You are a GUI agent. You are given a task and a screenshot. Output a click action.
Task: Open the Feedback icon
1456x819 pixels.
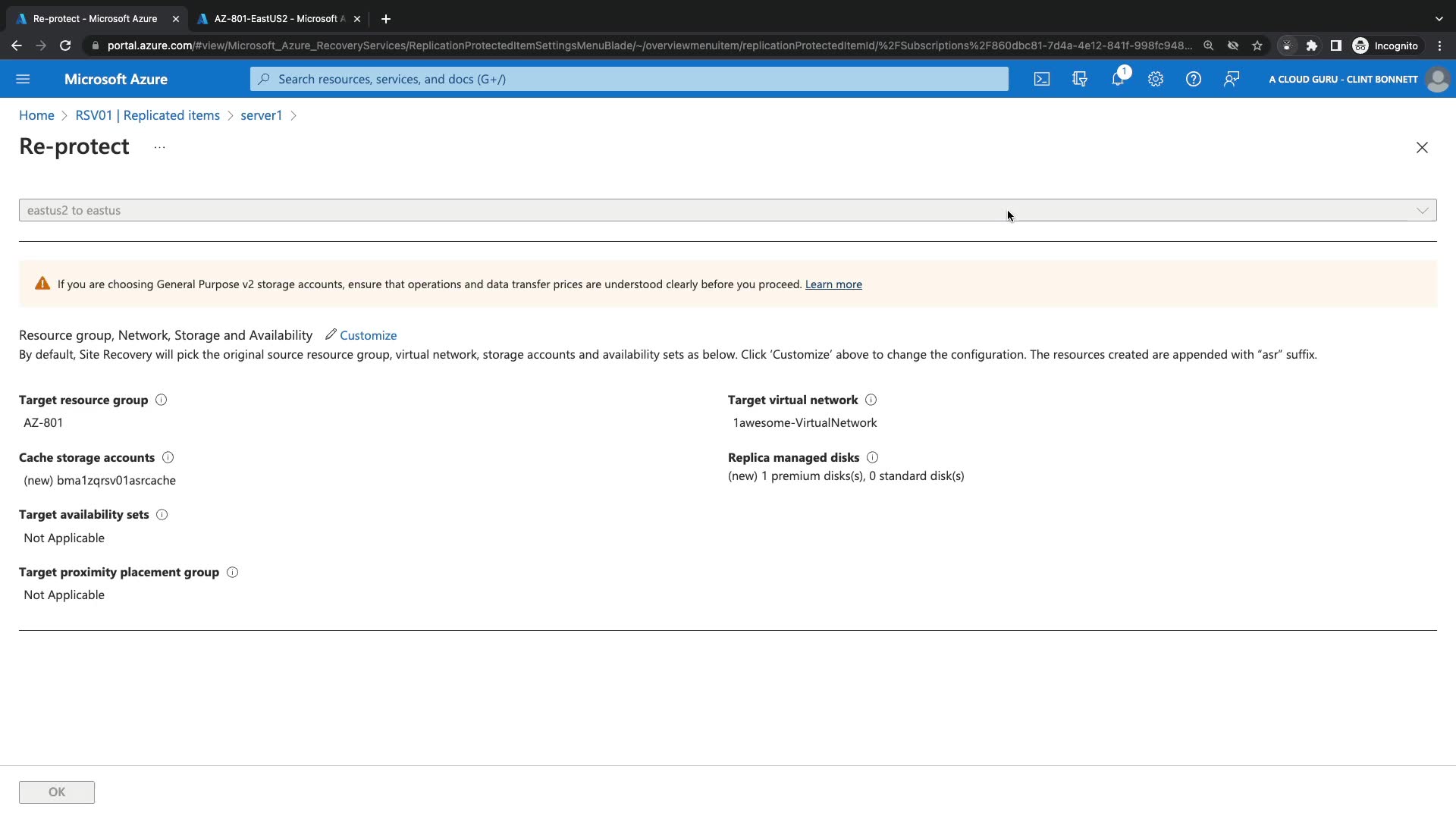point(1232,79)
